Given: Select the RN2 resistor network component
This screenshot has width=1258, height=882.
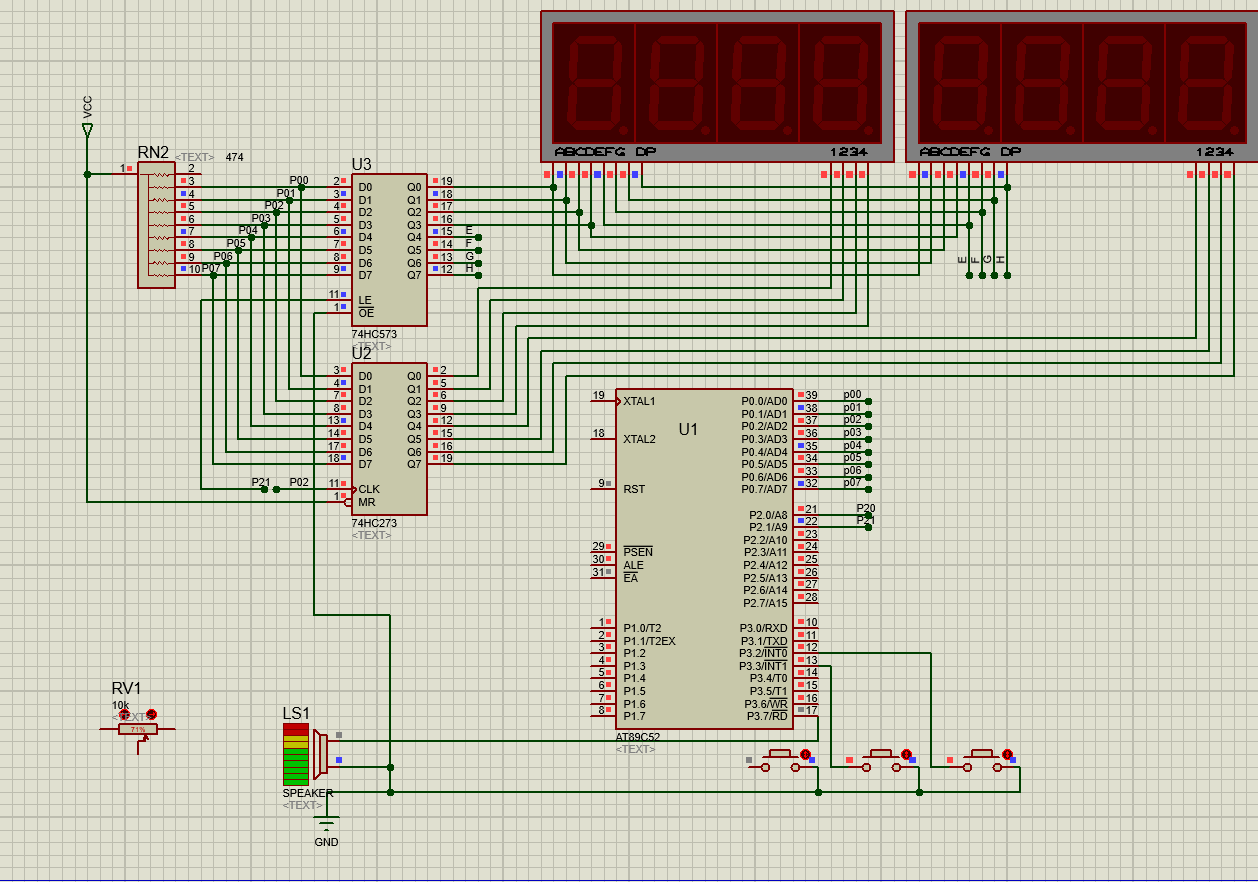Looking at the screenshot, I should click(157, 225).
